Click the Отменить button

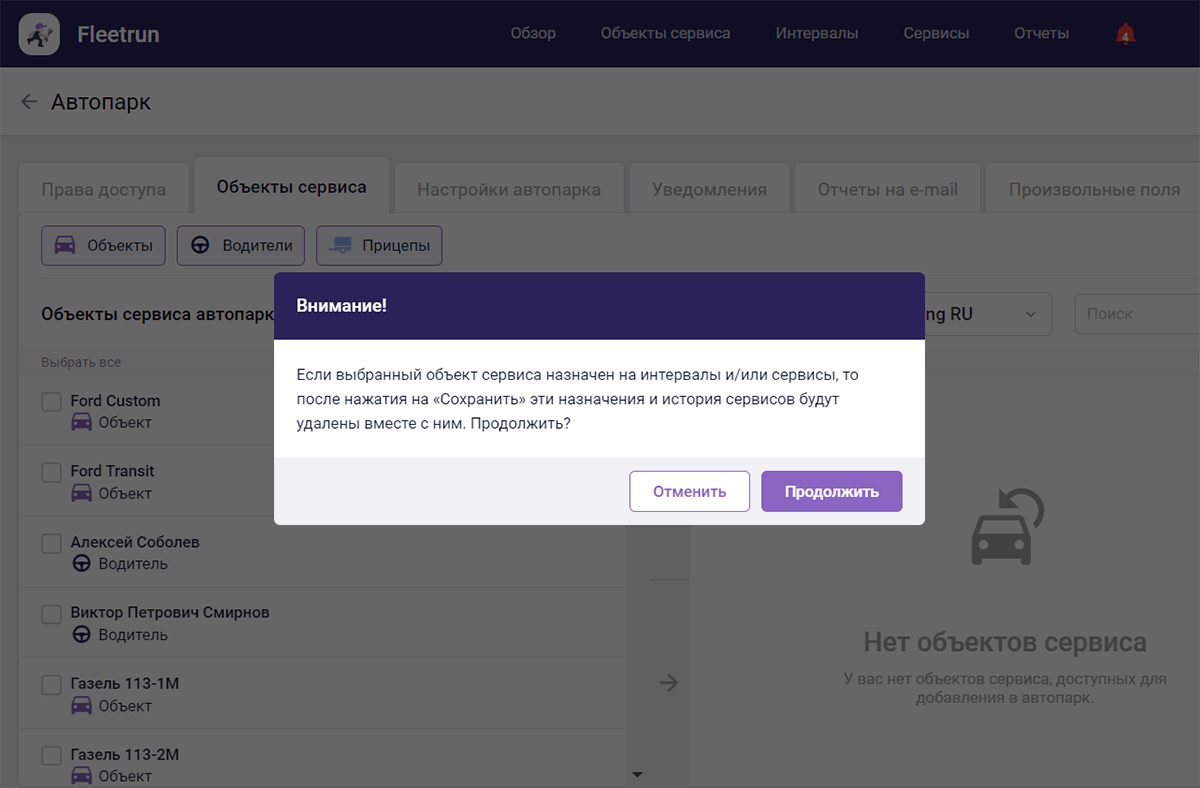pos(689,491)
